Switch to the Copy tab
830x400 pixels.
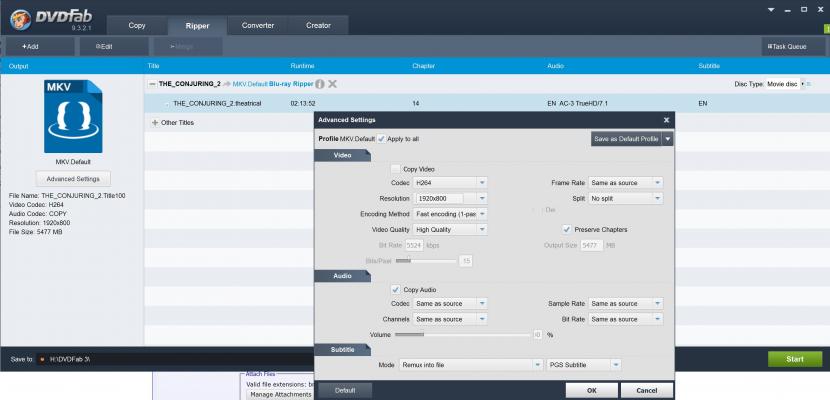tap(137, 24)
